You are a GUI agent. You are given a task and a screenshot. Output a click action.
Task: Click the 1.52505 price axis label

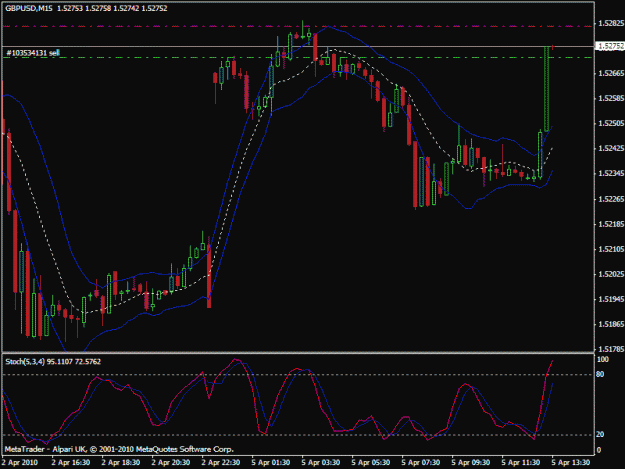click(611, 124)
